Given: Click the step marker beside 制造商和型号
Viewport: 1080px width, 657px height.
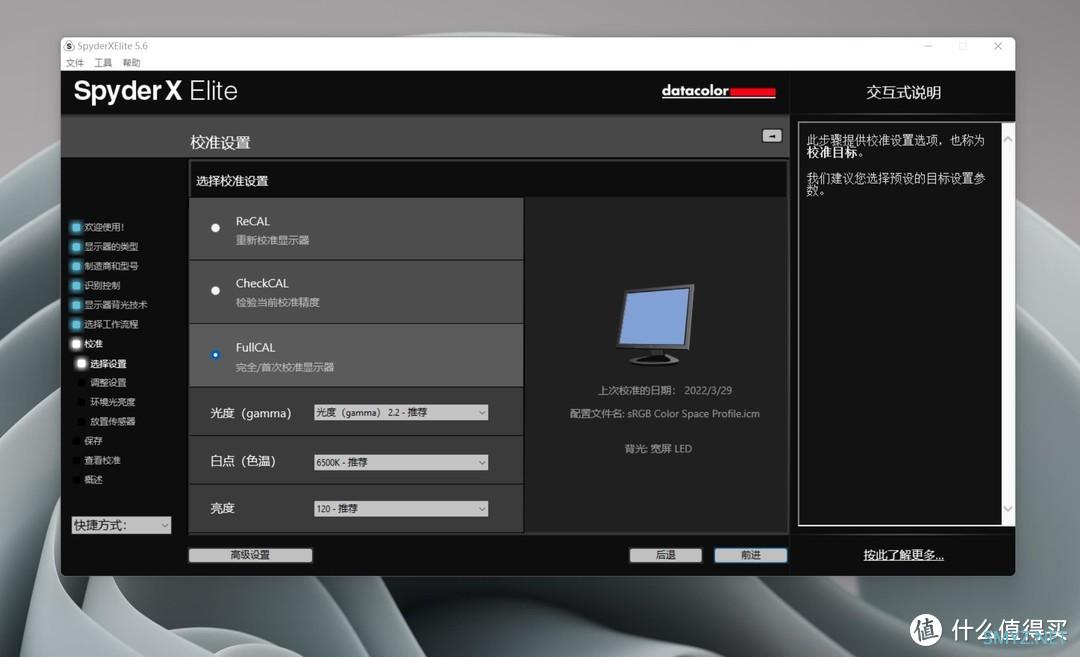Looking at the screenshot, I should pos(76,266).
